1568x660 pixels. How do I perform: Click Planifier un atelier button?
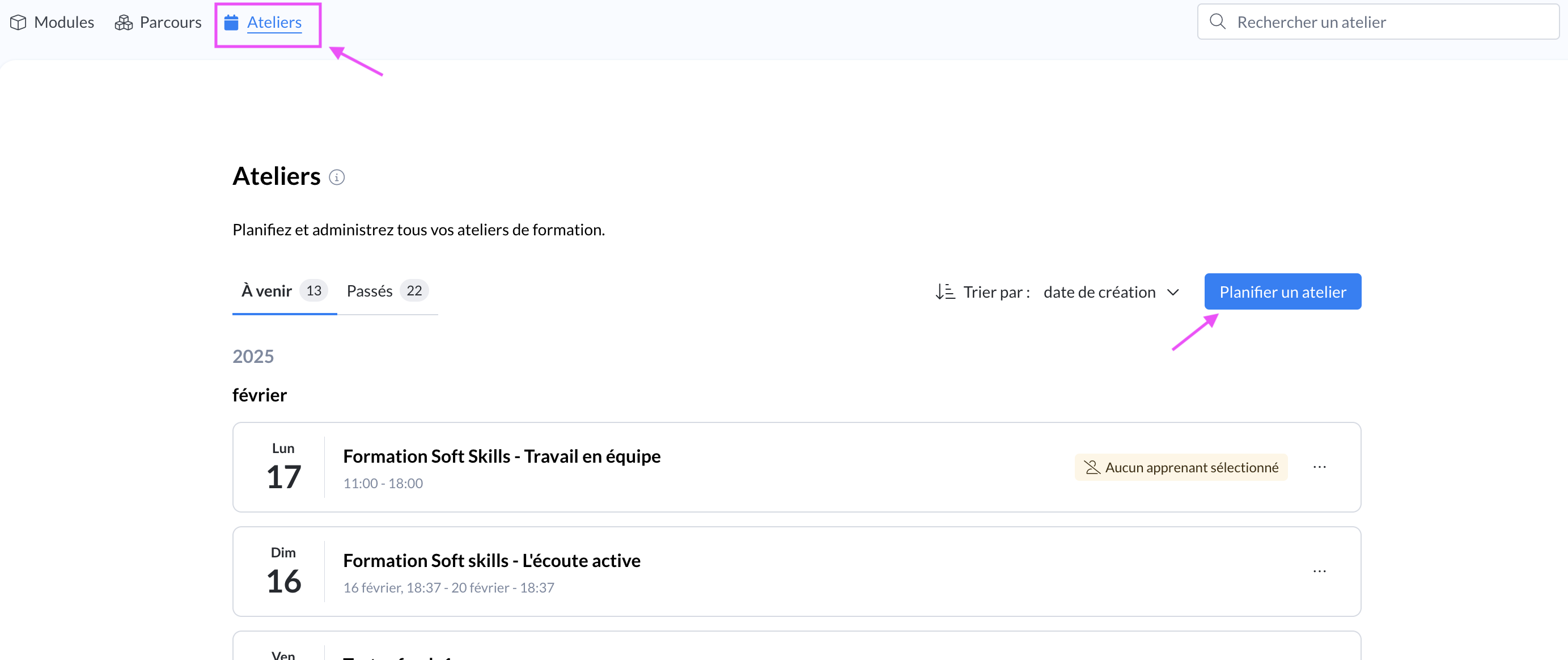(1282, 292)
